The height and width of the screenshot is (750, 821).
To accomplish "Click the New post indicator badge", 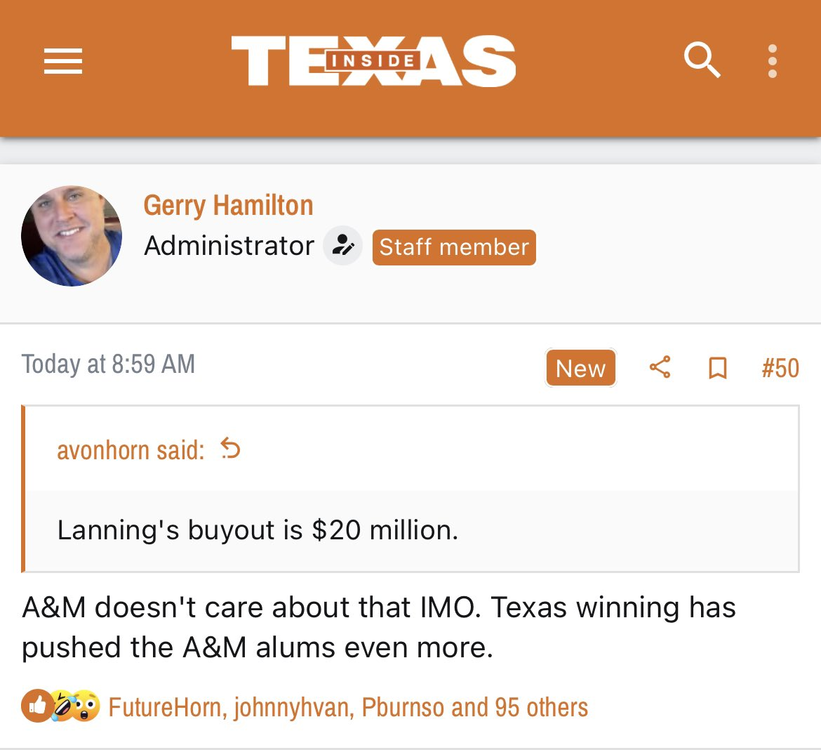I will point(580,368).
